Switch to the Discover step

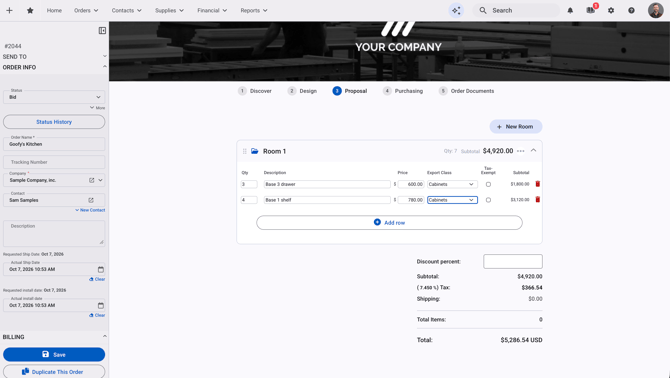pyautogui.click(x=255, y=91)
